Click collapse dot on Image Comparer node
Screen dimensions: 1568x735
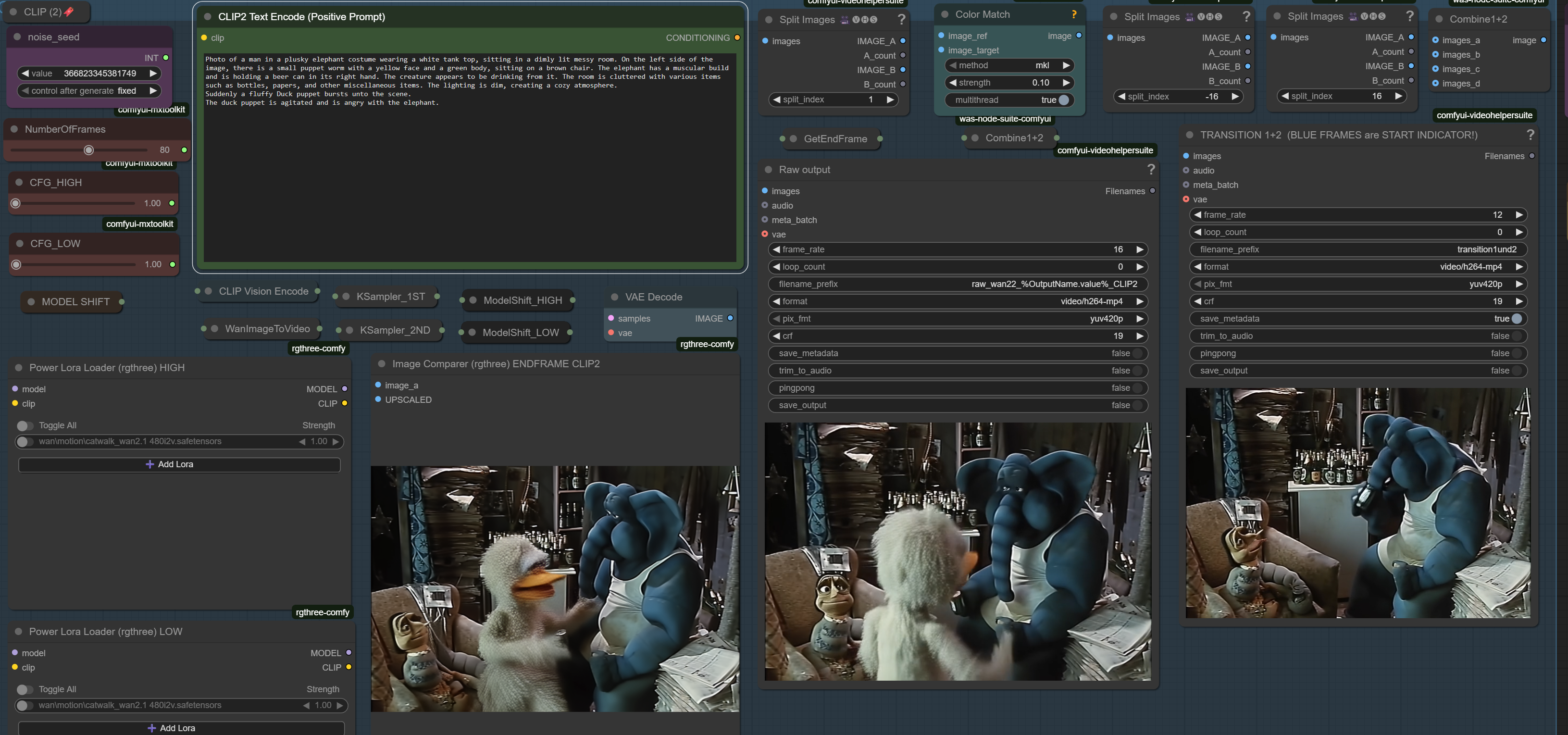tap(382, 363)
